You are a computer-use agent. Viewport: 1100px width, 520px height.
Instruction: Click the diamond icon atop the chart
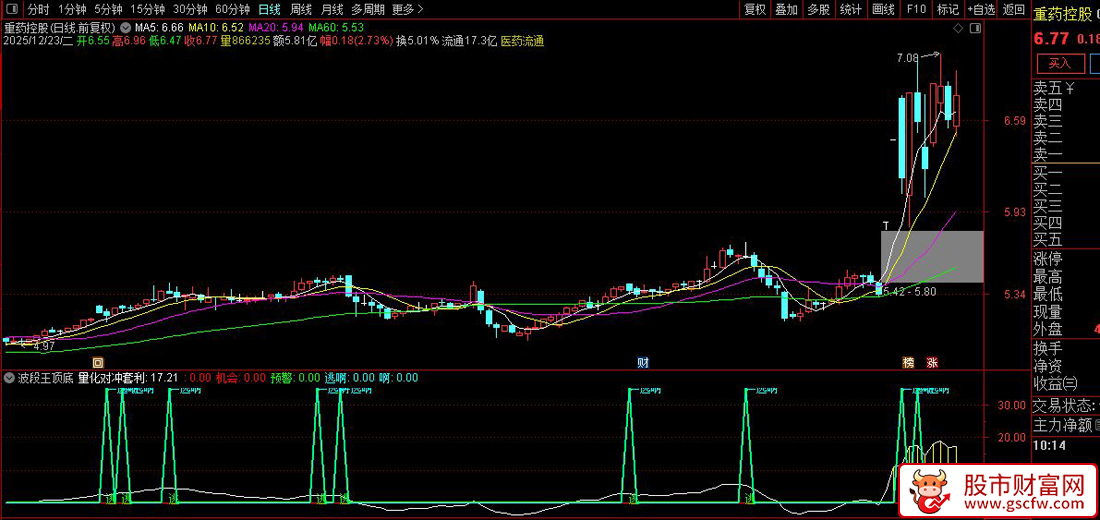tap(958, 28)
